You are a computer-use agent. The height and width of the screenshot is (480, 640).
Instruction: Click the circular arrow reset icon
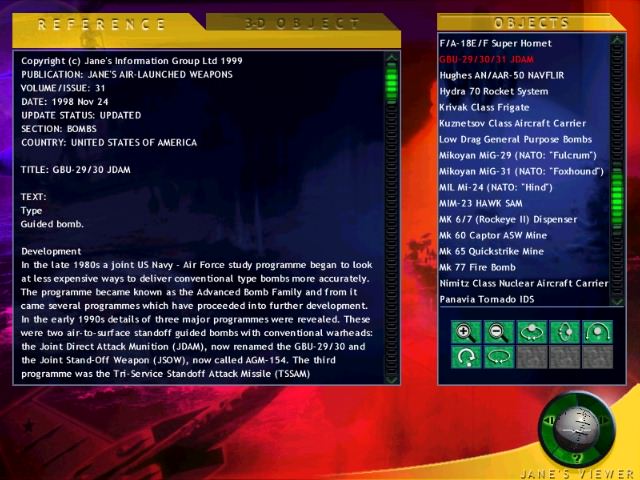(x=463, y=356)
